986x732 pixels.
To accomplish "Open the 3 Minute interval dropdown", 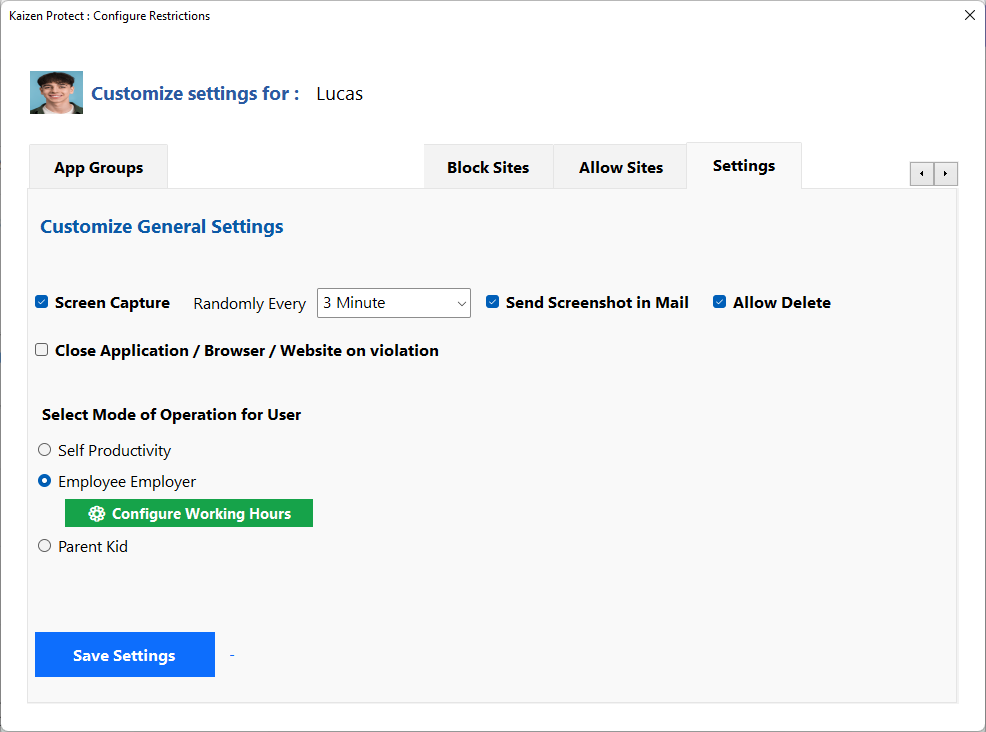I will point(393,303).
